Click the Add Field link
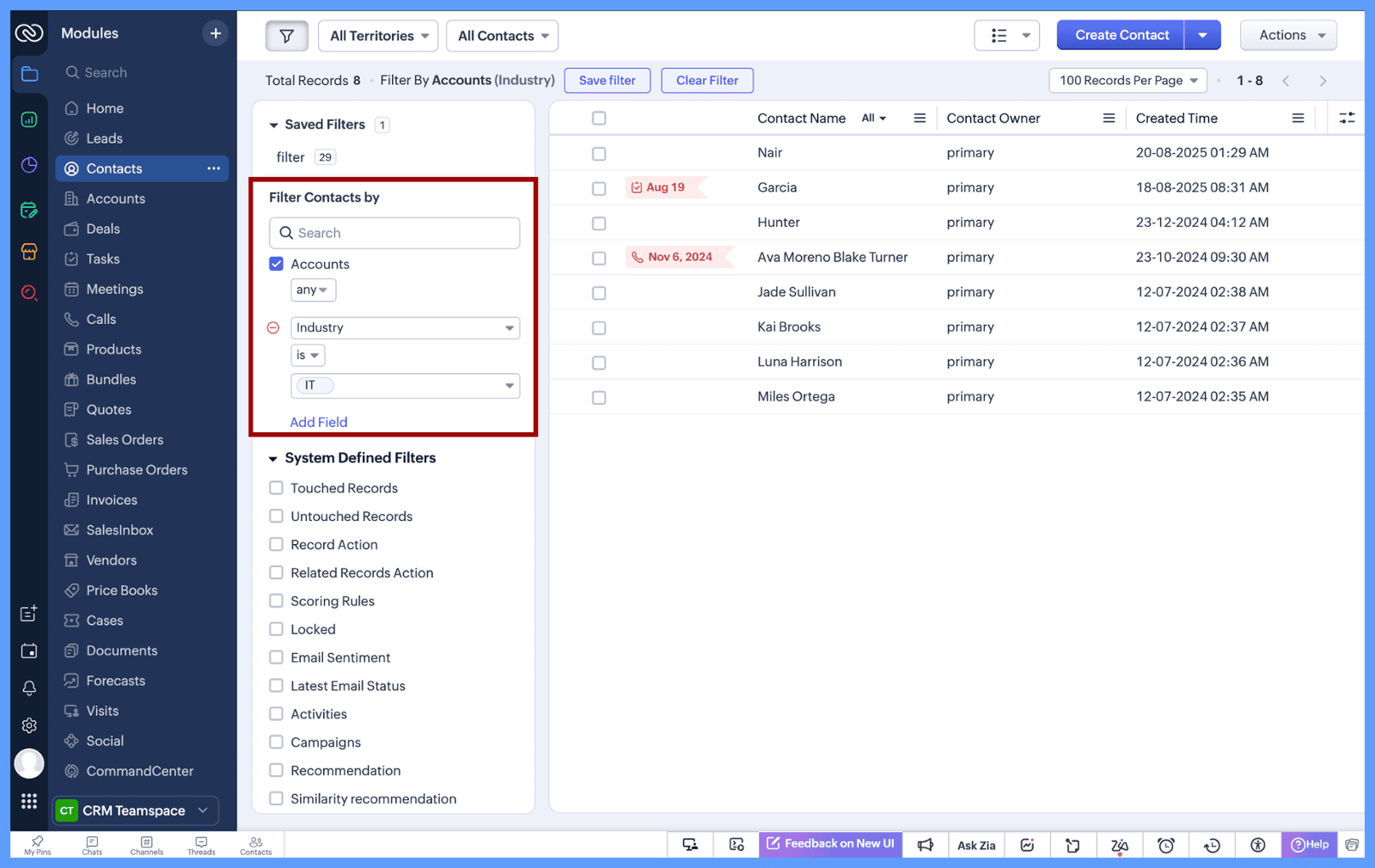Screen dimensions: 1375x868 click(319, 422)
